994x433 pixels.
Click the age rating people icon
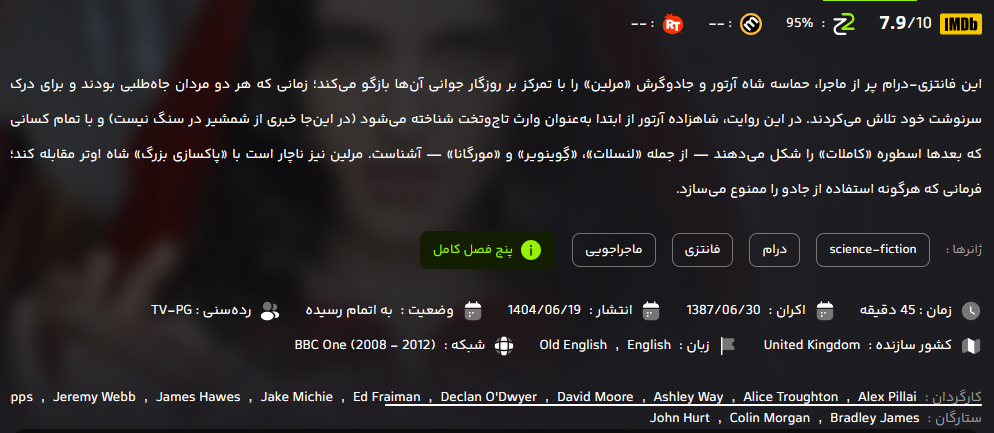tap(270, 311)
